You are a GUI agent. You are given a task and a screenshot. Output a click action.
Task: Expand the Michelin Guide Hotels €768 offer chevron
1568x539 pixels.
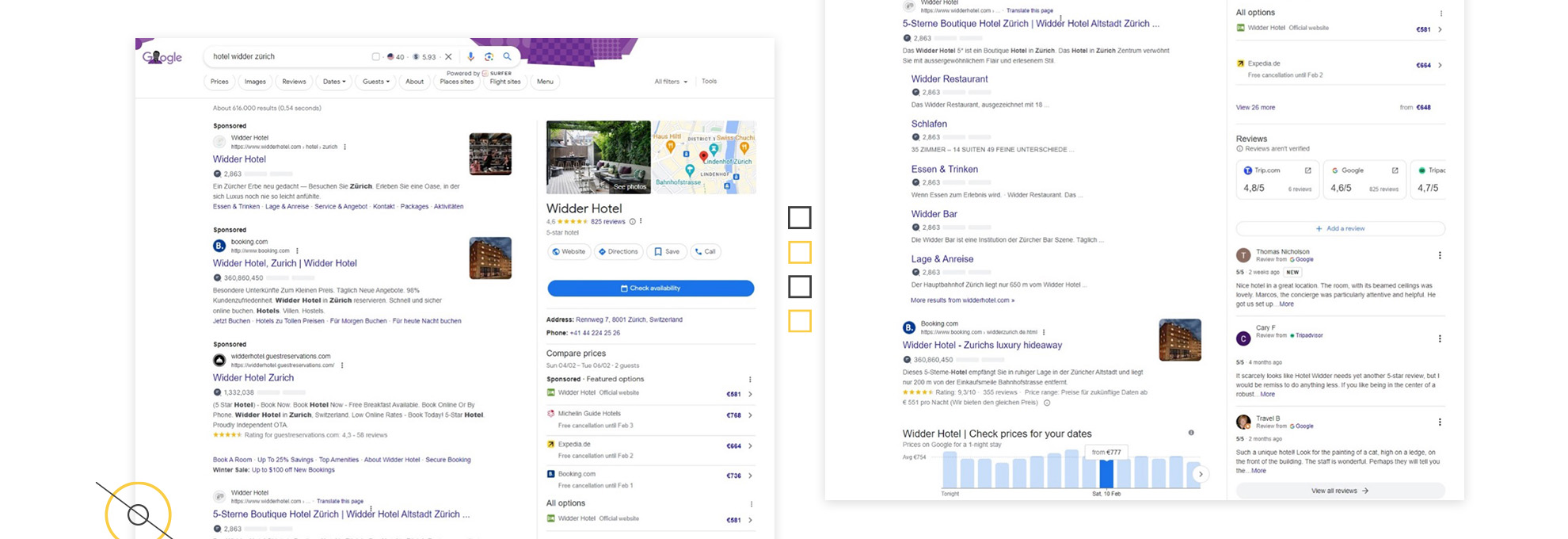coord(750,415)
